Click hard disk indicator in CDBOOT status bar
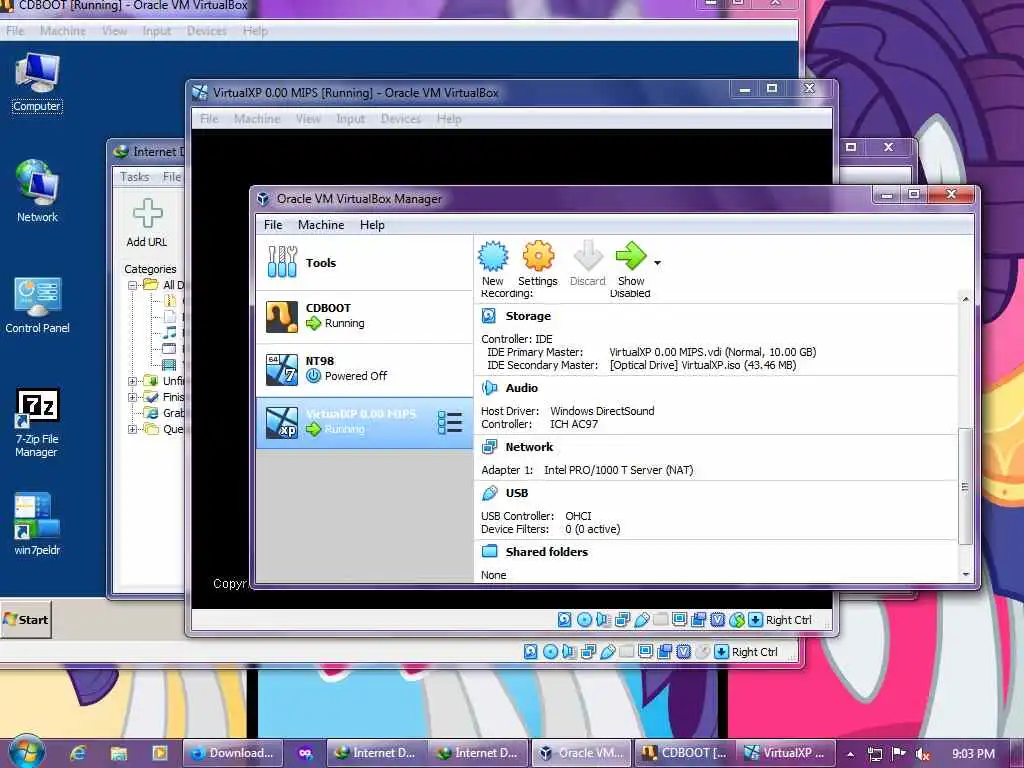The width and height of the screenshot is (1024, 768). pos(530,651)
